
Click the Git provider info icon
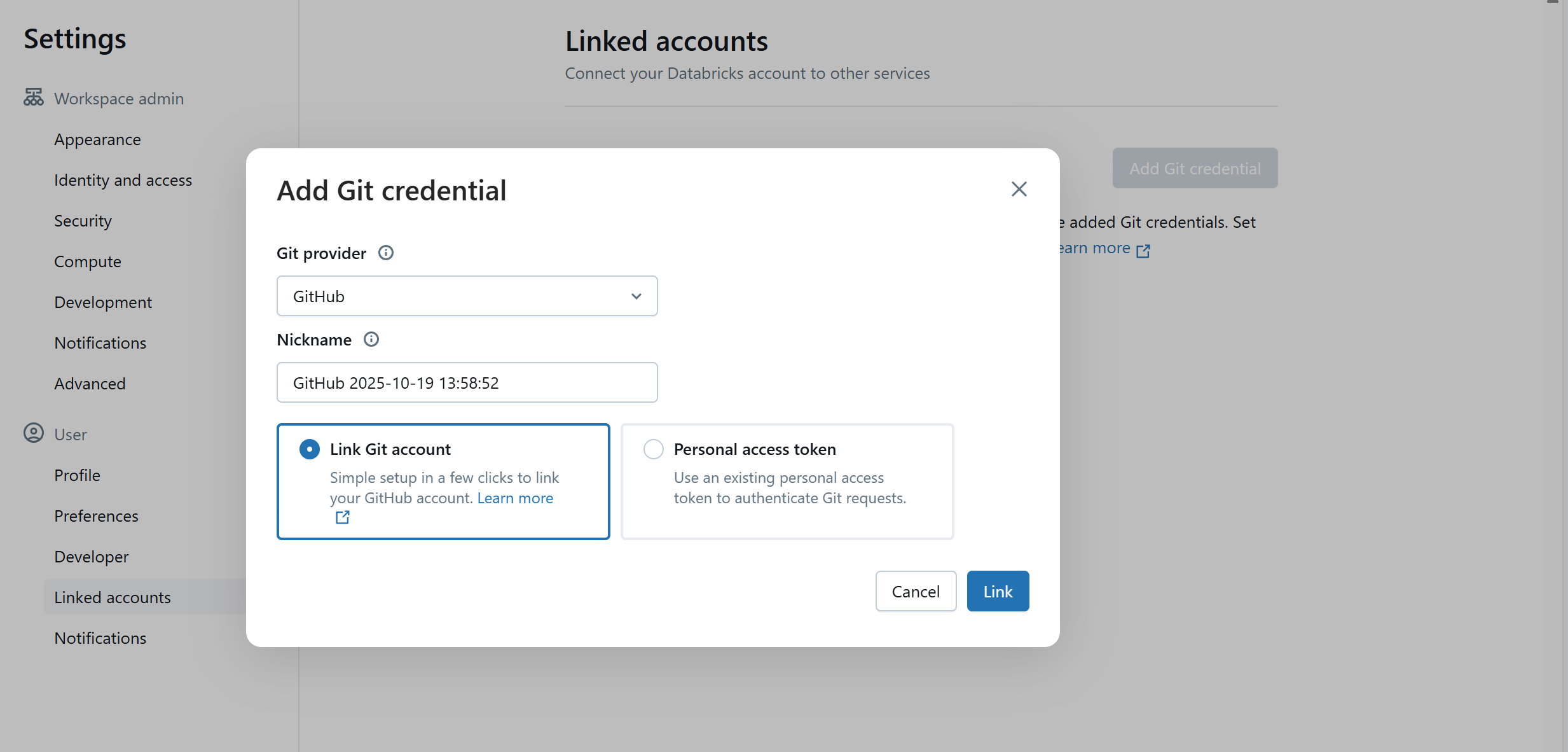tap(386, 253)
